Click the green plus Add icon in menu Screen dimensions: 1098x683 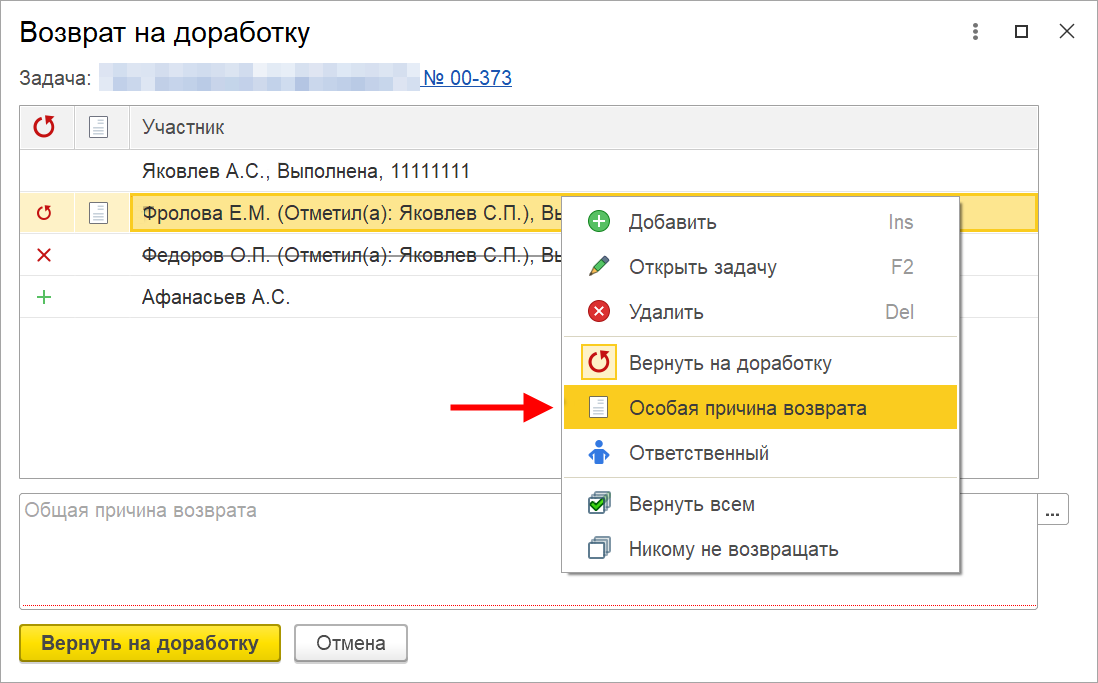click(x=599, y=222)
